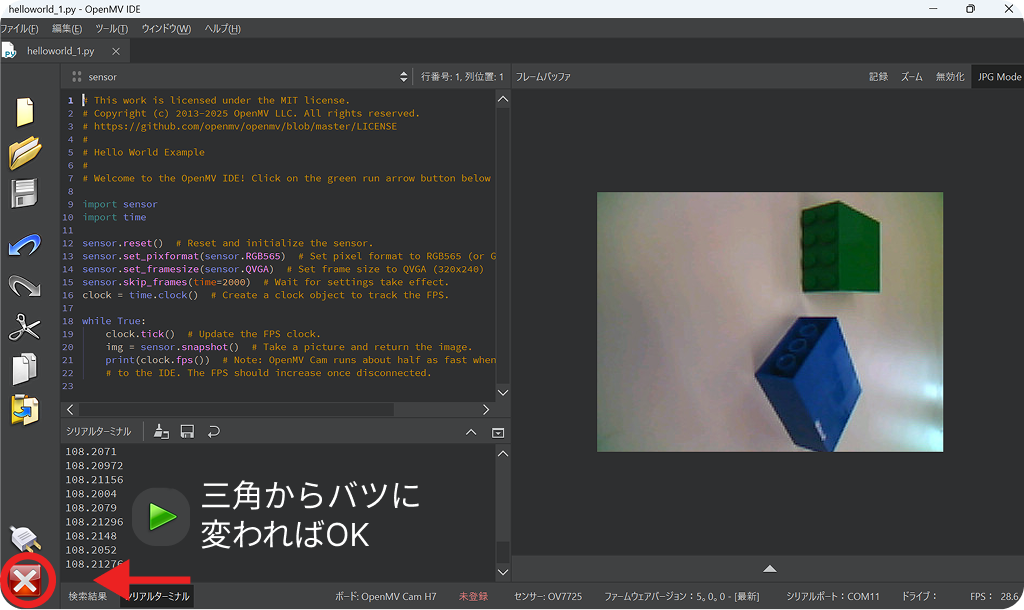Click the editor scroll down arrow
The height and width of the screenshot is (610, 1024).
503,393
